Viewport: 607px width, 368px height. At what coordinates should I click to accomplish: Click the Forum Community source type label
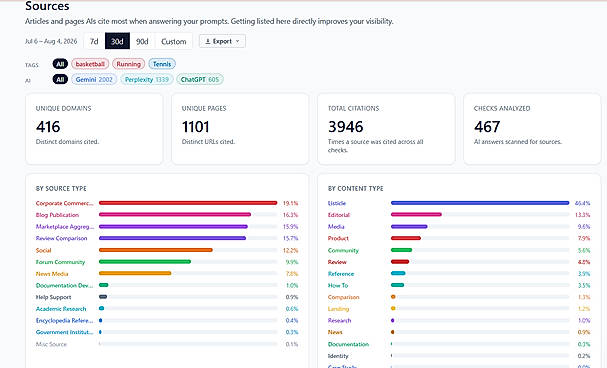pos(60,262)
